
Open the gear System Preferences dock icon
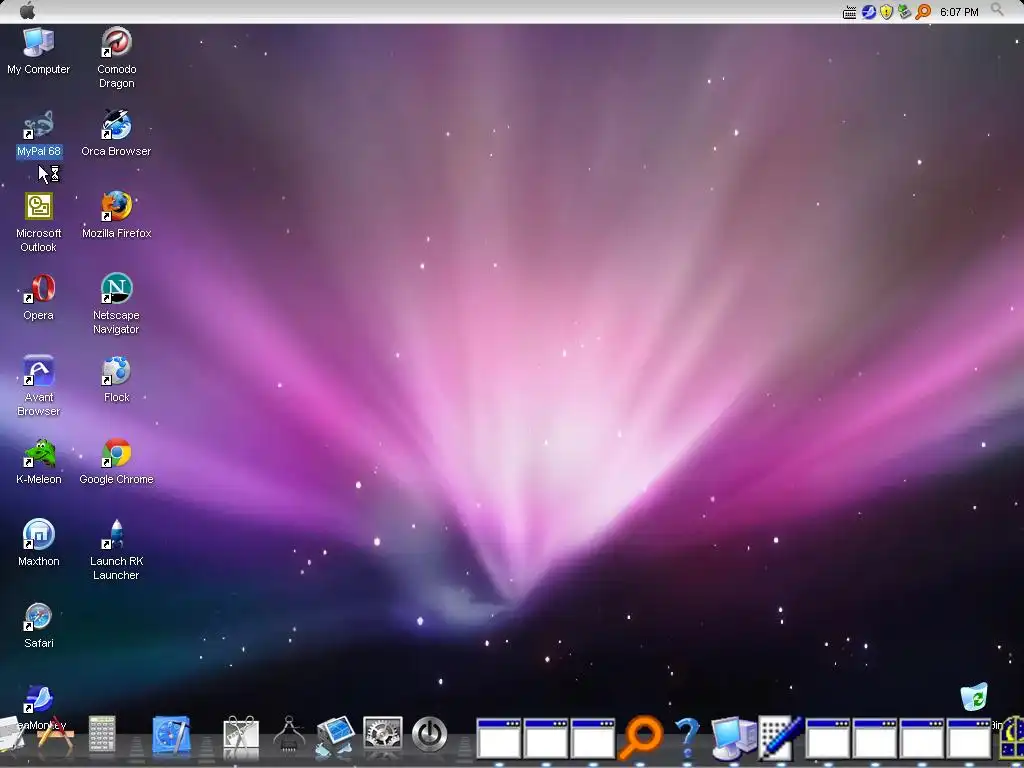click(x=383, y=735)
